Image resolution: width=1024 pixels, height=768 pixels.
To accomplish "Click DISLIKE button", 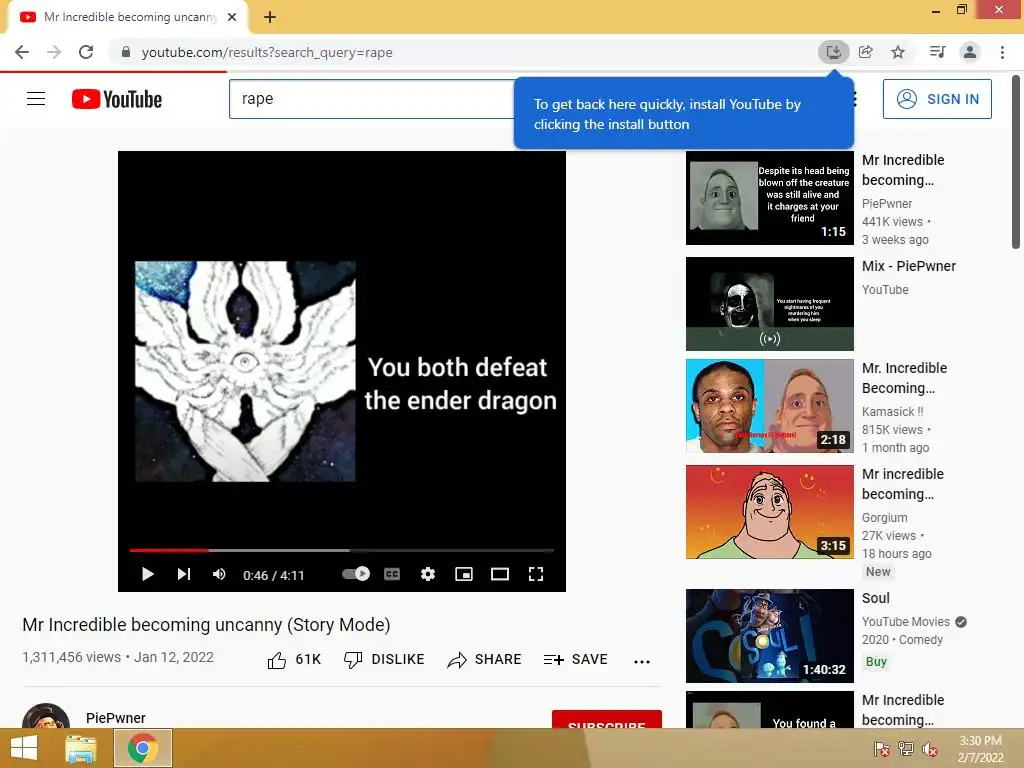I will click(385, 660).
